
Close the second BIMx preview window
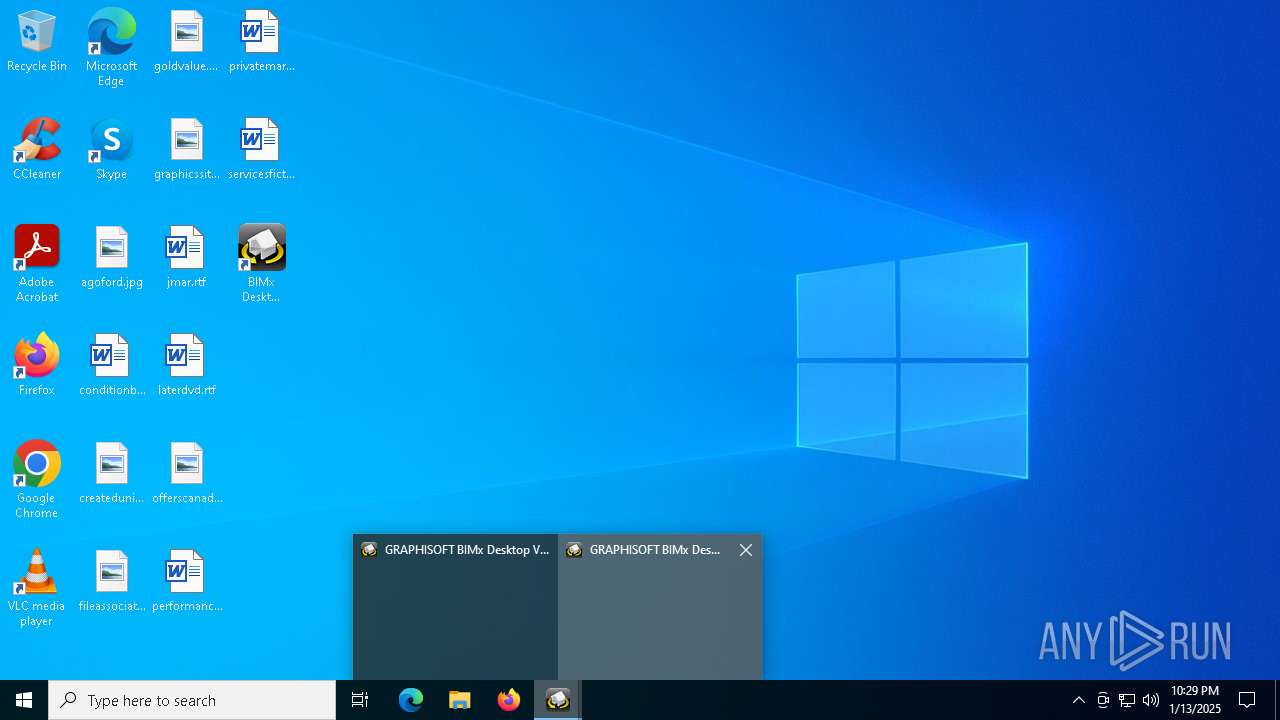746,550
